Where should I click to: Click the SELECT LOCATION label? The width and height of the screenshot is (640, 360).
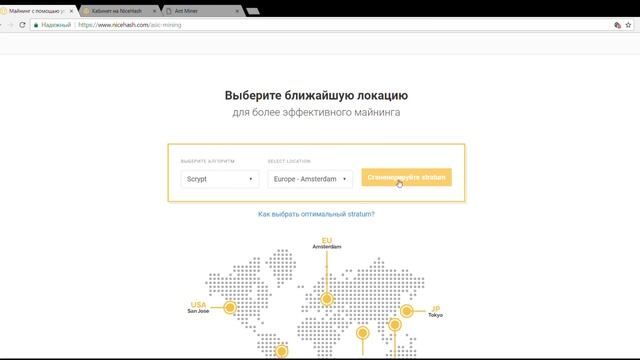pos(289,161)
